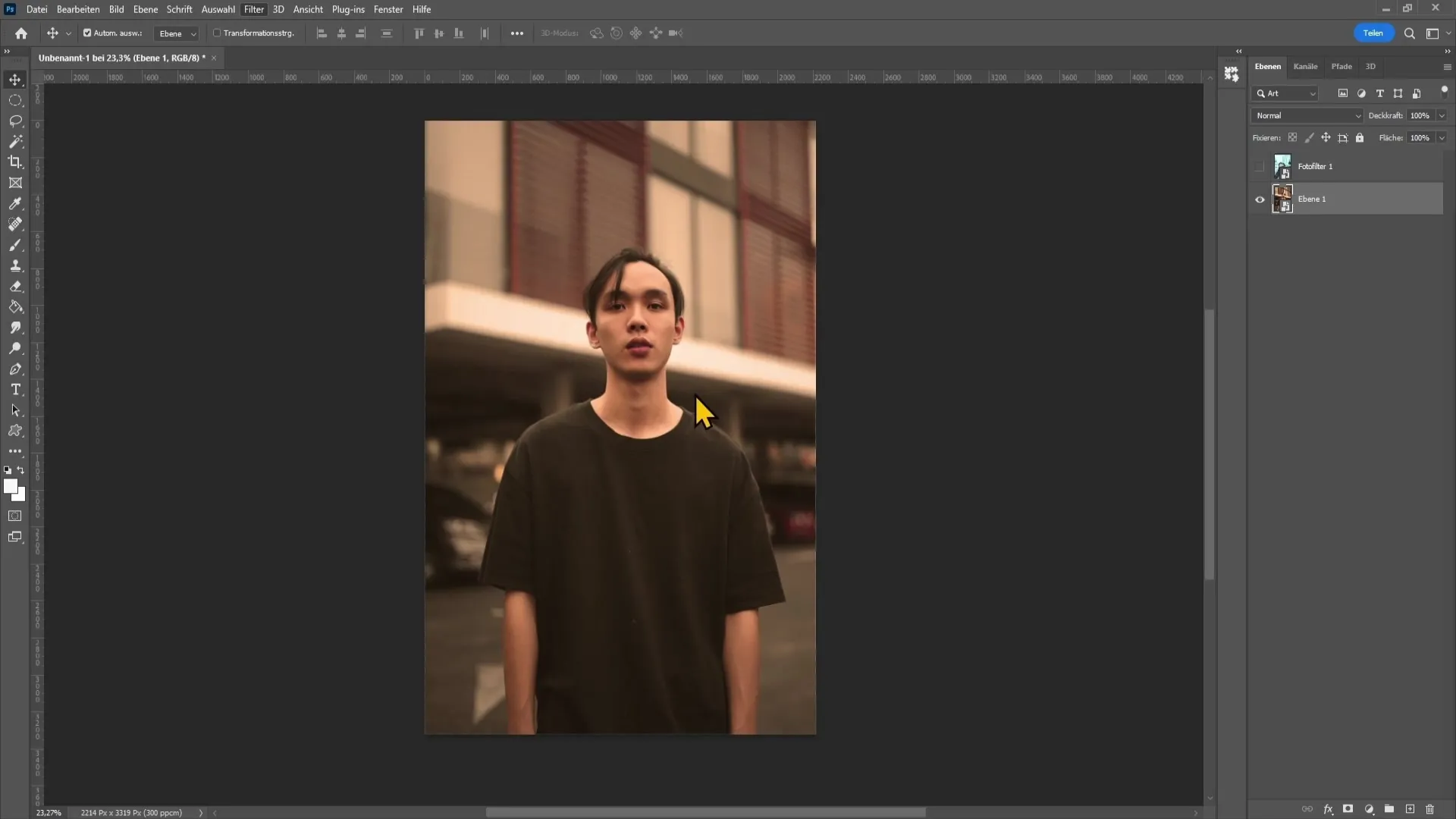The height and width of the screenshot is (819, 1456).
Task: Select the Crop tool
Action: pyautogui.click(x=15, y=161)
